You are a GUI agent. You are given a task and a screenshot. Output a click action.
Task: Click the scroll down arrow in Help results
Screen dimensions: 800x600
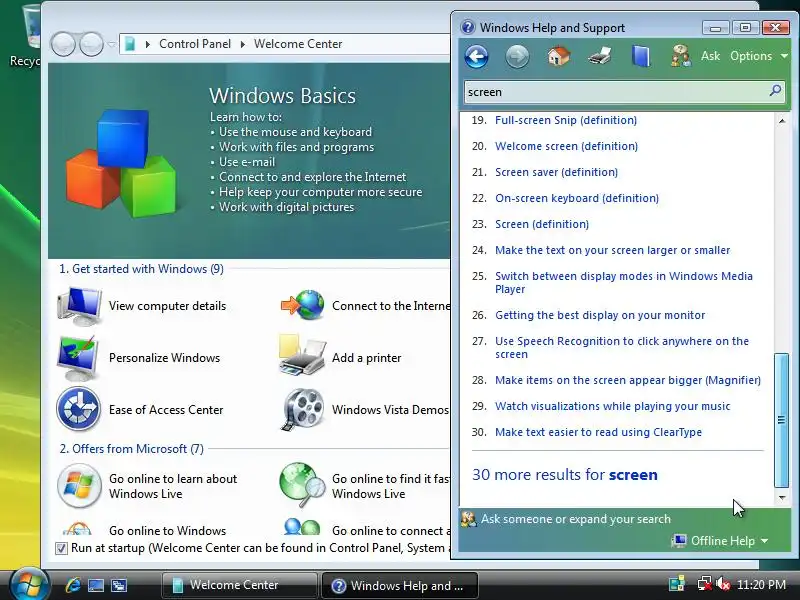point(782,497)
